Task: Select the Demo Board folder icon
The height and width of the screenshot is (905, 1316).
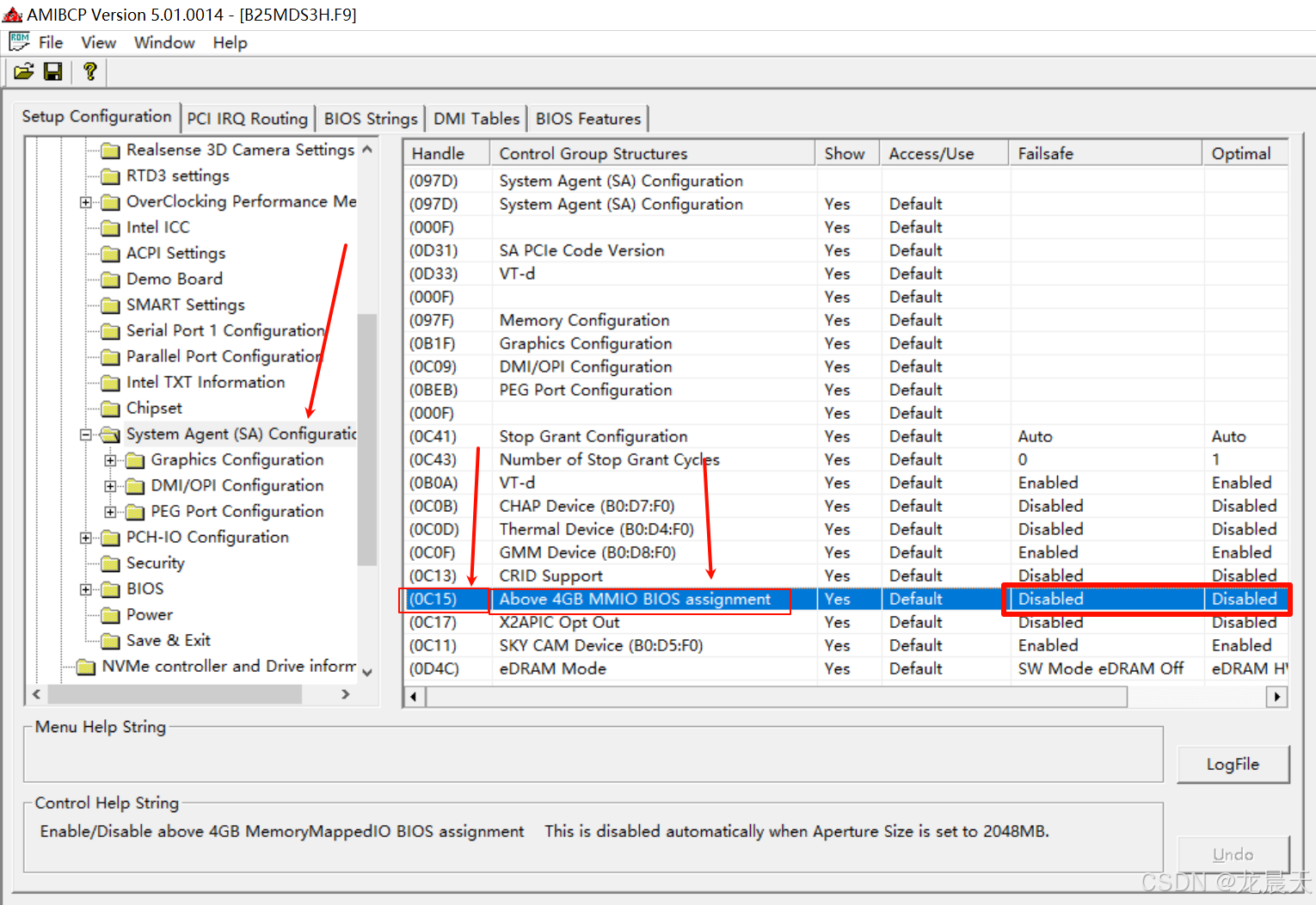Action: (110, 280)
